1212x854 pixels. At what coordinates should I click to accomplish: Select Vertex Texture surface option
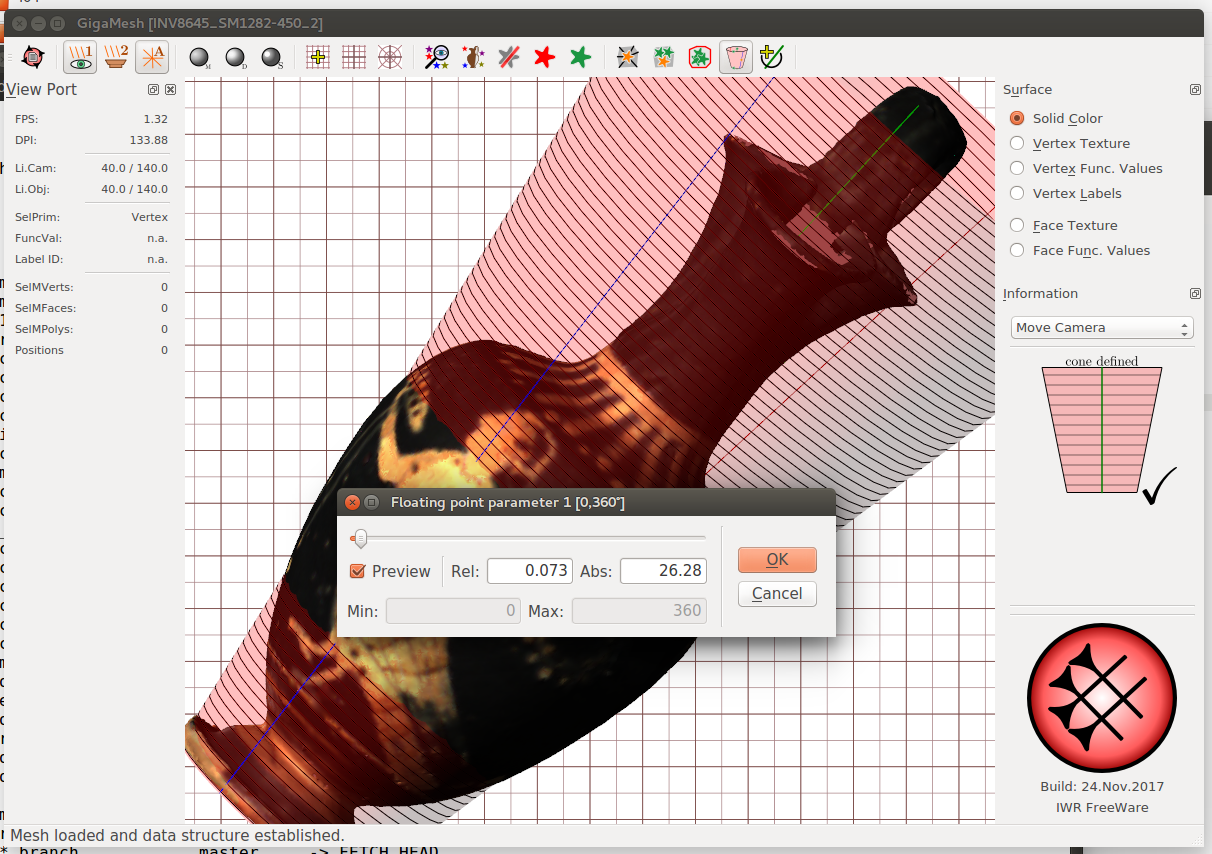(x=1070, y=143)
